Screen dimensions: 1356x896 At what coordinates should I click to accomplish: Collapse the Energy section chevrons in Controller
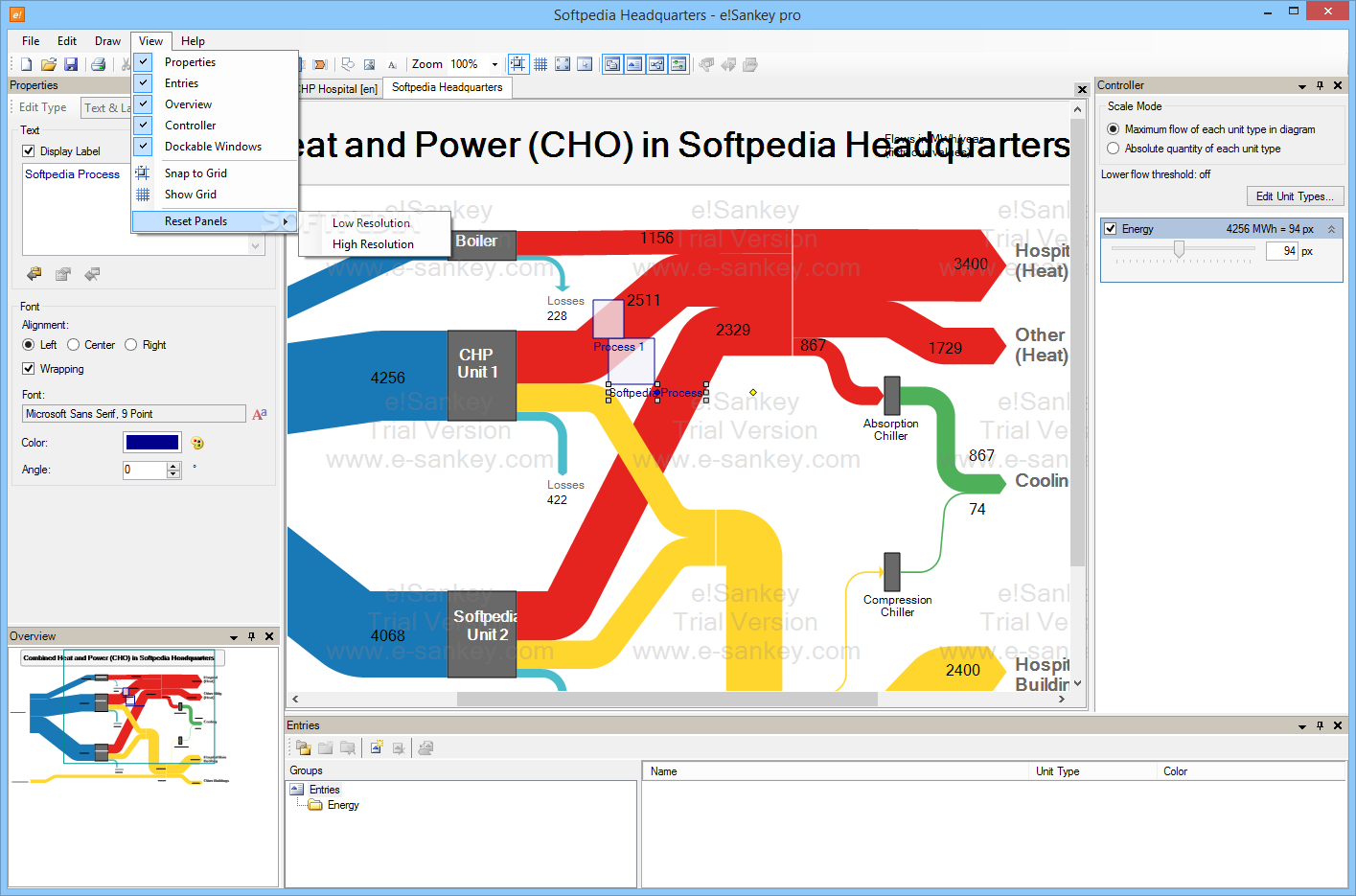(1331, 229)
